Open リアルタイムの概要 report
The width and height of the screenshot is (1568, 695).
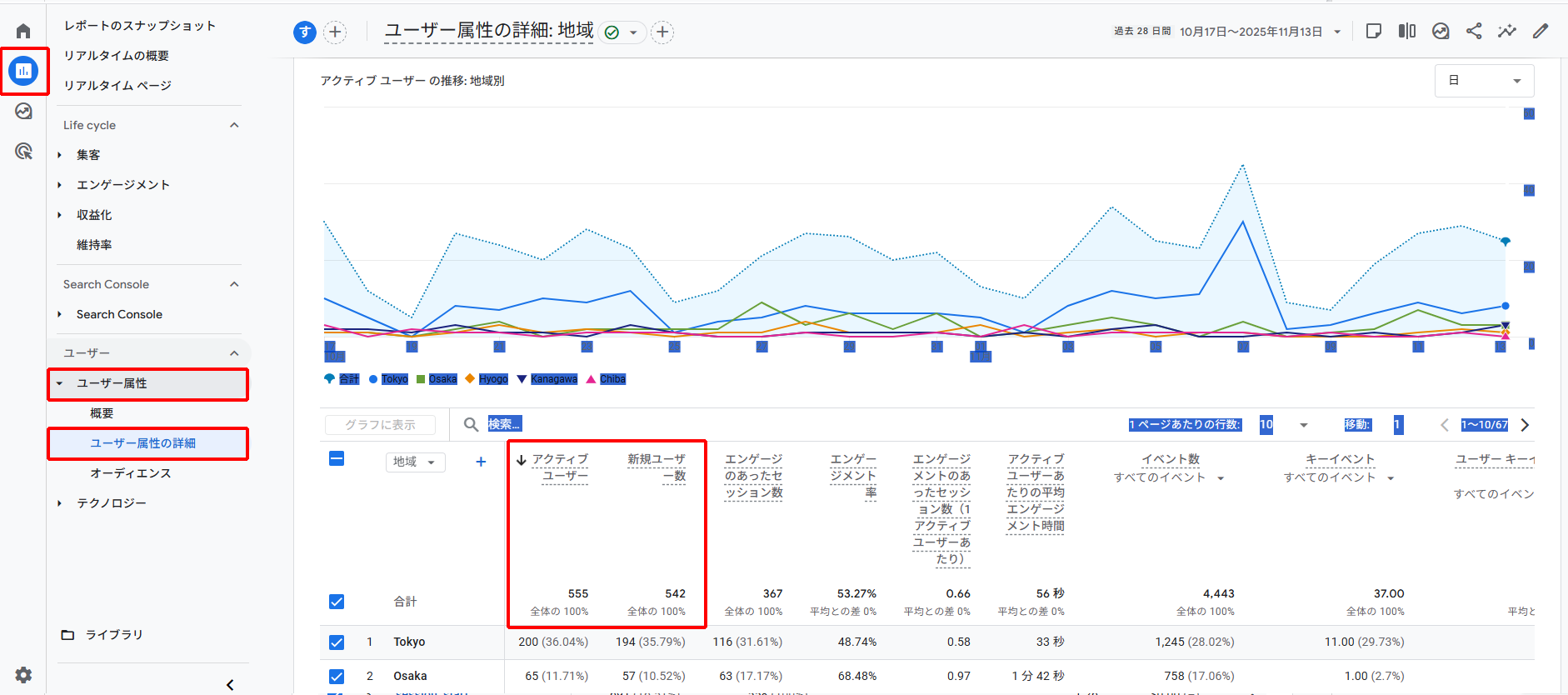[x=117, y=56]
